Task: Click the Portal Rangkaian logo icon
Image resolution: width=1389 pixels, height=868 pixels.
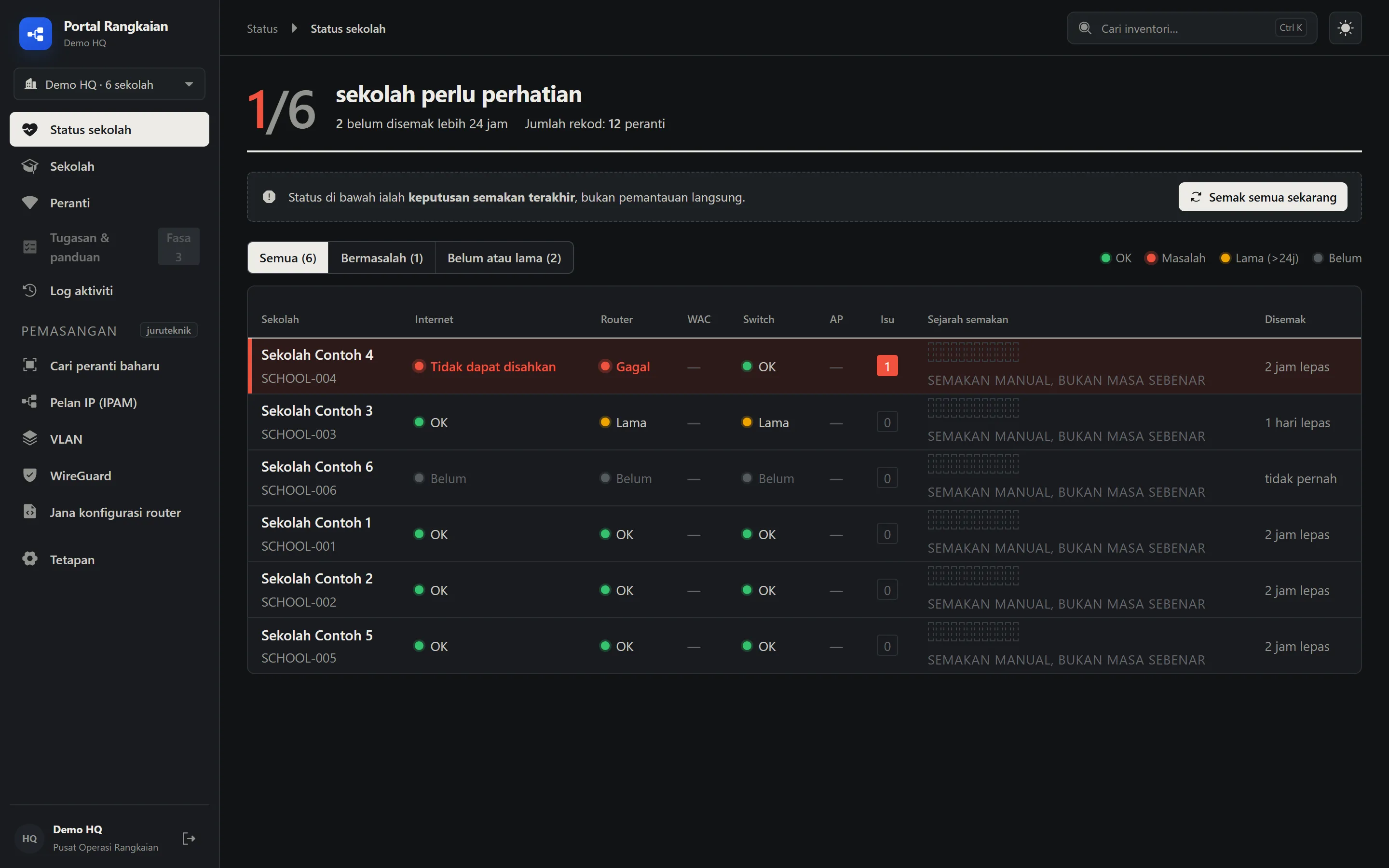Action: (x=35, y=34)
